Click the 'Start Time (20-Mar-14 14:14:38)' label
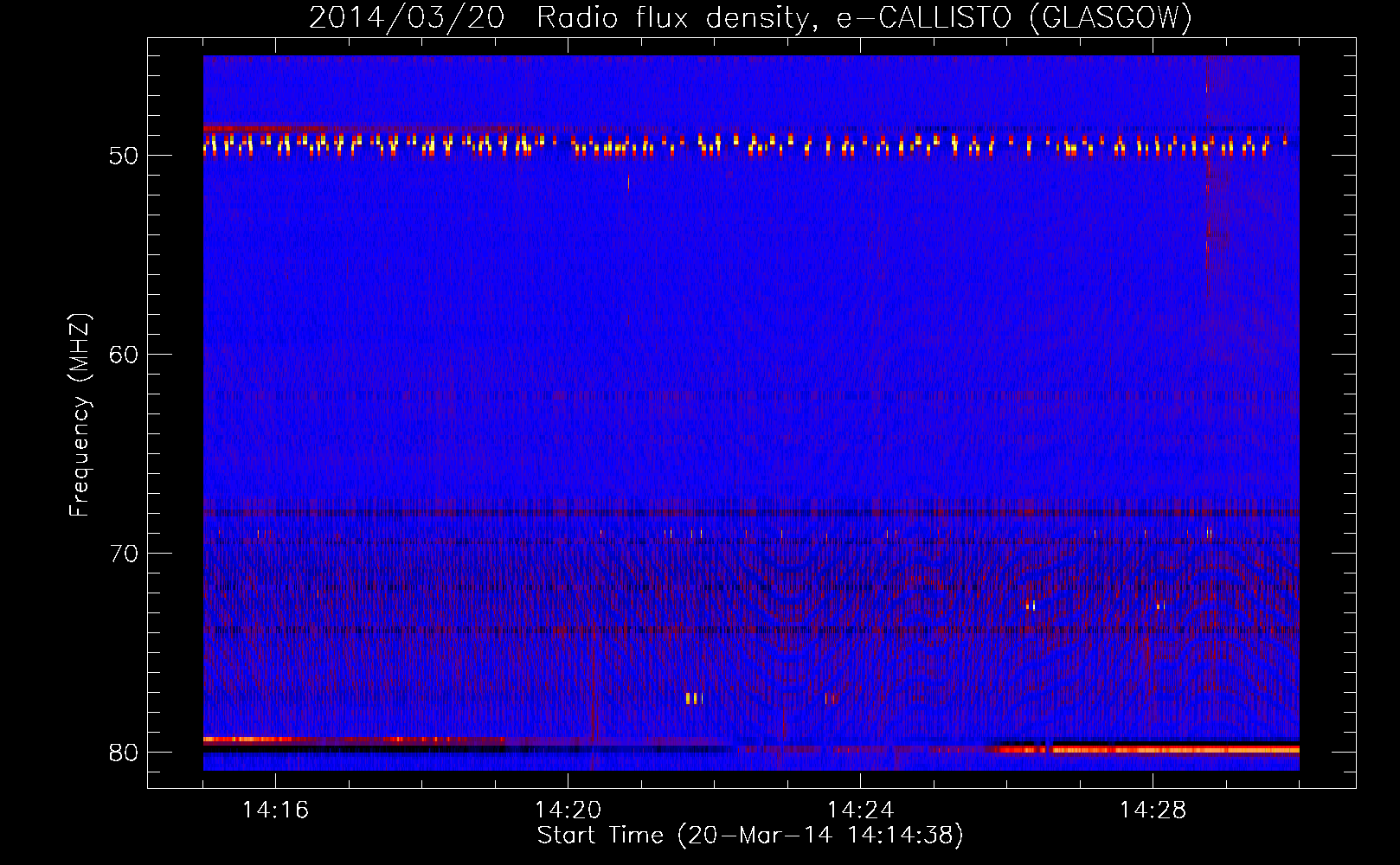The width and height of the screenshot is (1400, 865). pos(750,836)
